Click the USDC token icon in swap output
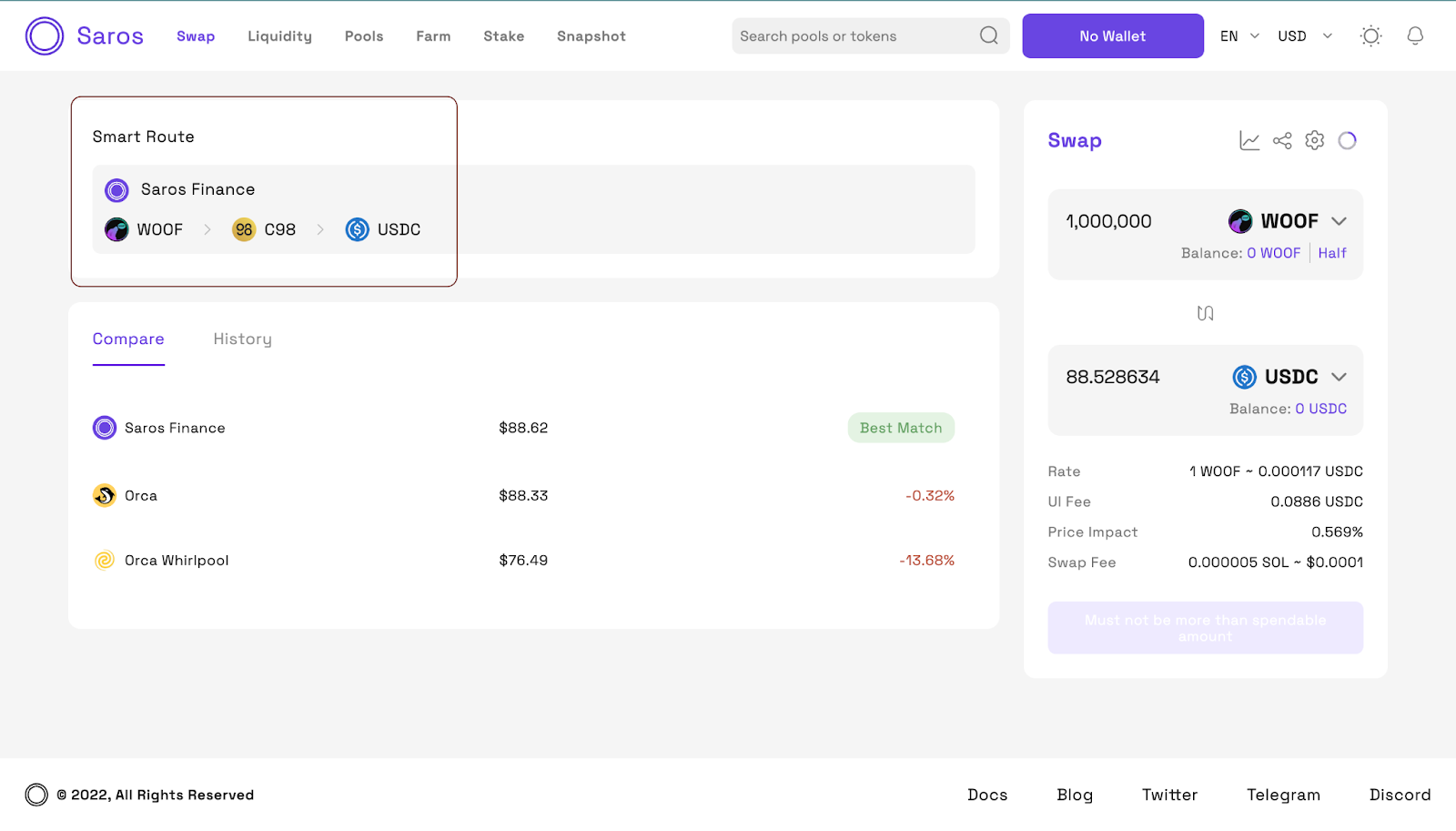 pos(1245,377)
